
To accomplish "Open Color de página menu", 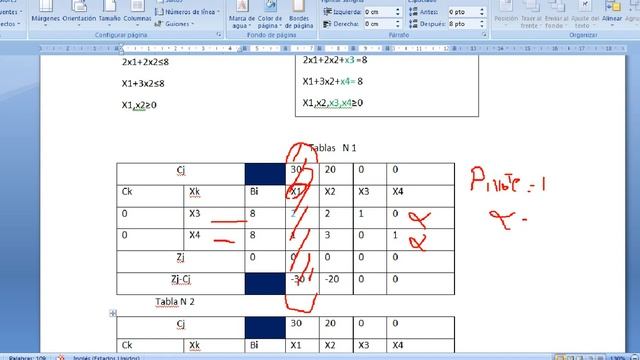I will pyautogui.click(x=270, y=15).
